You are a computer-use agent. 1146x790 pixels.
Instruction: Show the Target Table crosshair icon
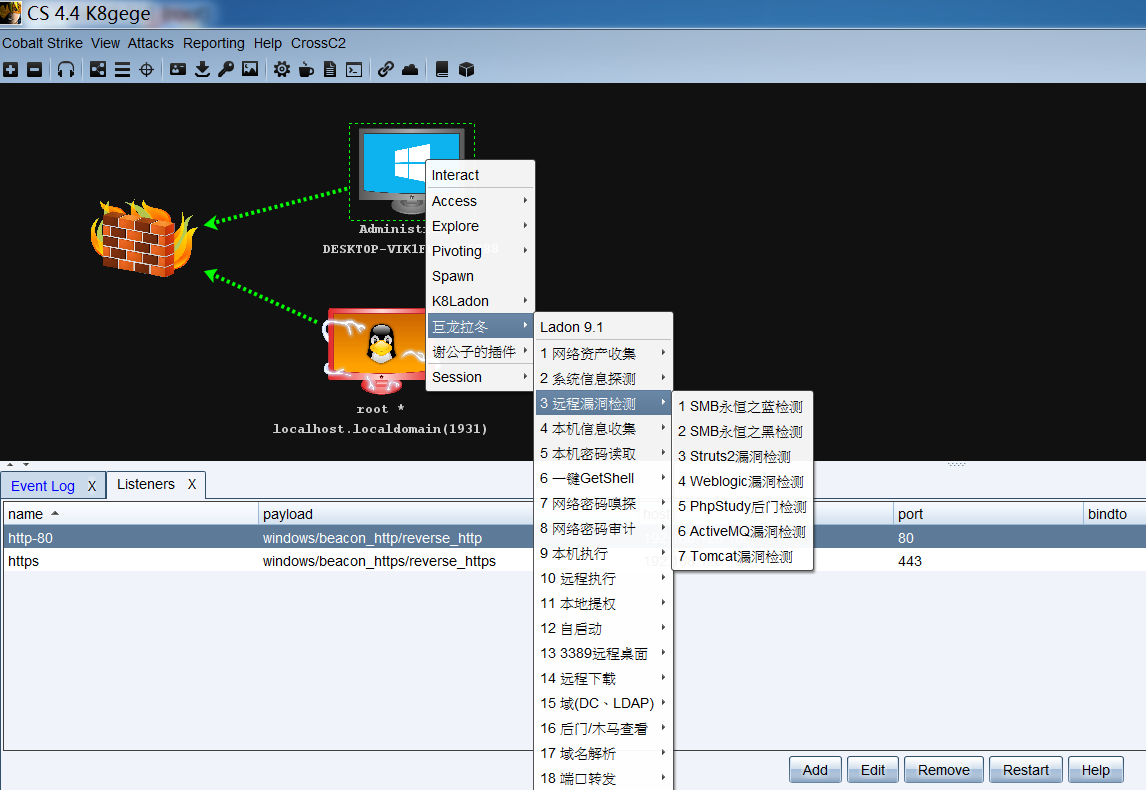coord(146,69)
